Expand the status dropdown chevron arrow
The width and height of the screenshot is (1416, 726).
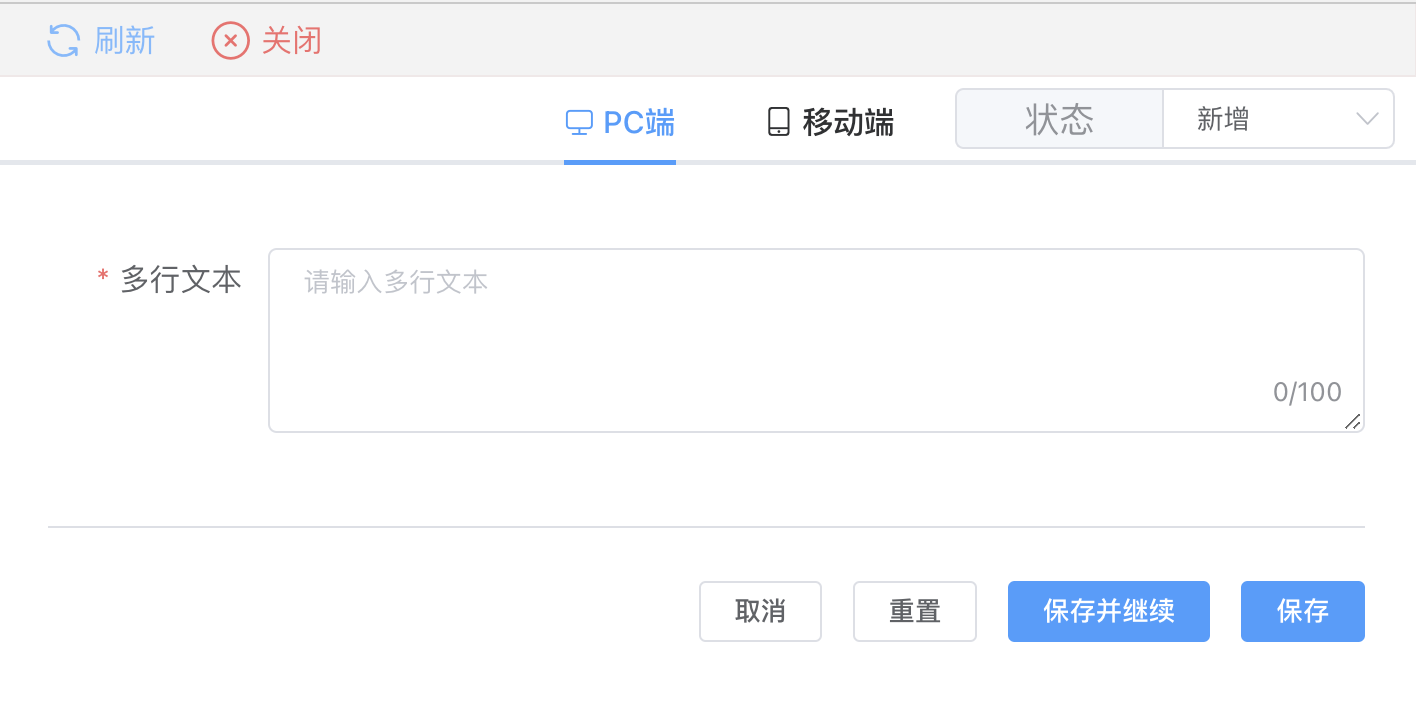click(1367, 119)
